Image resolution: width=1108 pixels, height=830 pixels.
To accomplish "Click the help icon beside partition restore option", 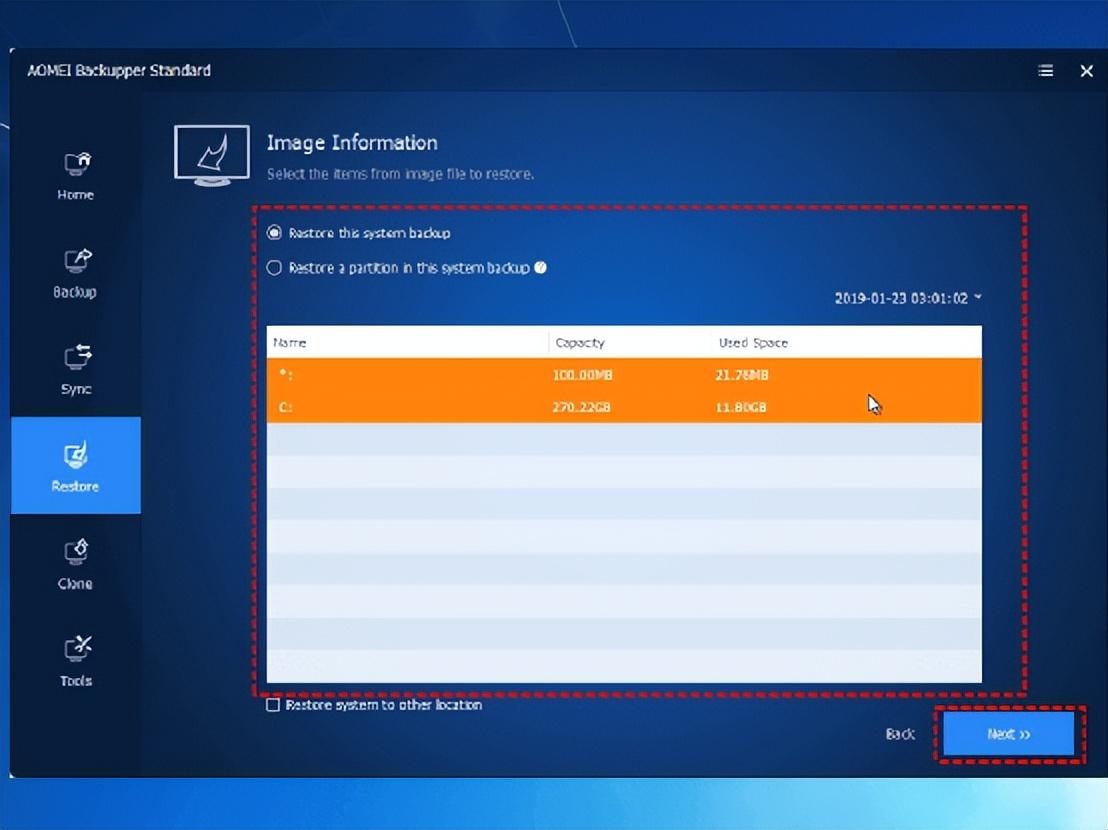I will pyautogui.click(x=541, y=268).
